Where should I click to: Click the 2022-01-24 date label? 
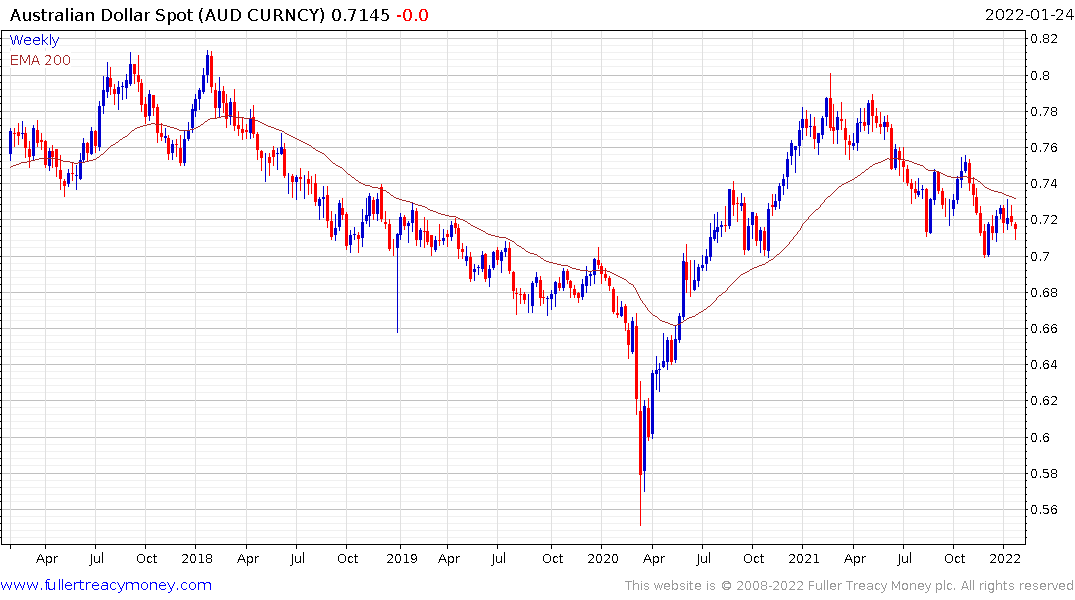click(1028, 15)
